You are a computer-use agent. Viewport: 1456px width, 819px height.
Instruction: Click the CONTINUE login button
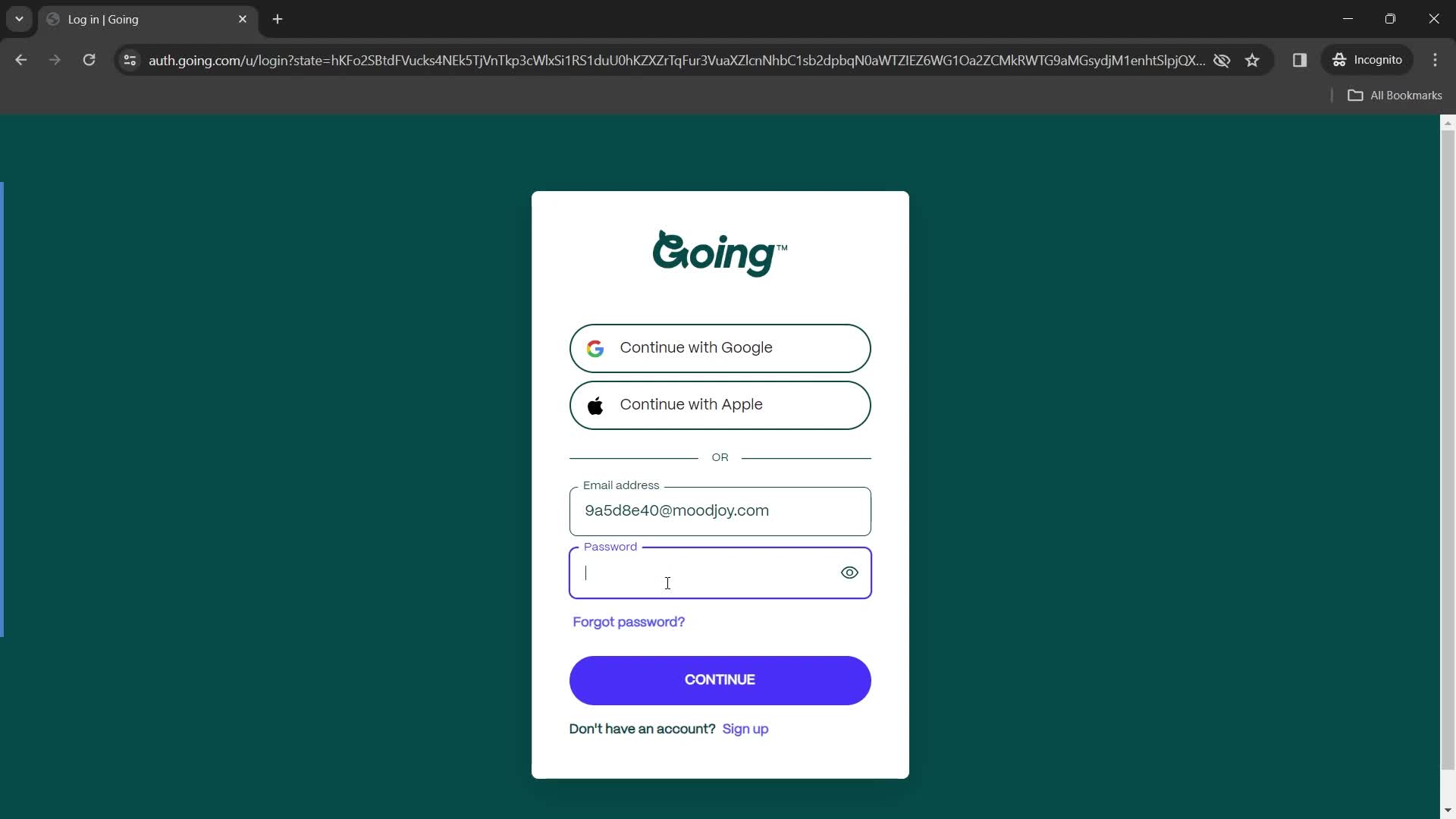pyautogui.click(x=720, y=680)
